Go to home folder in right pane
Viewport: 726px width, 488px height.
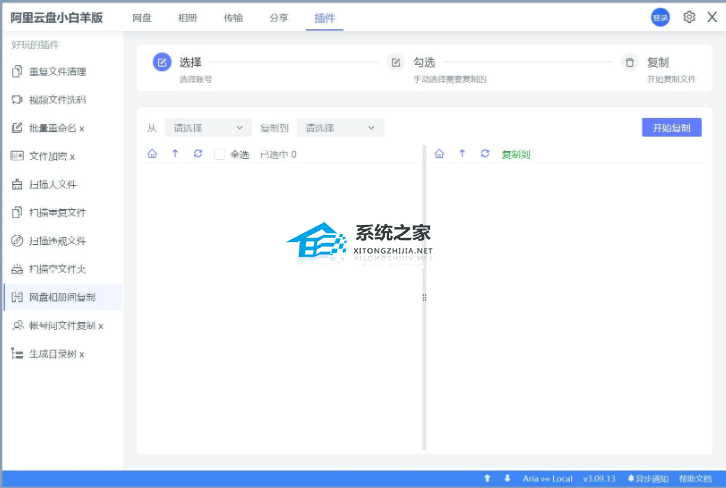pyautogui.click(x=439, y=154)
